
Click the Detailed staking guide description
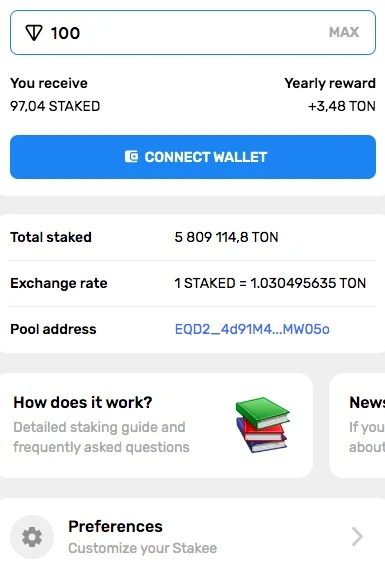101,437
